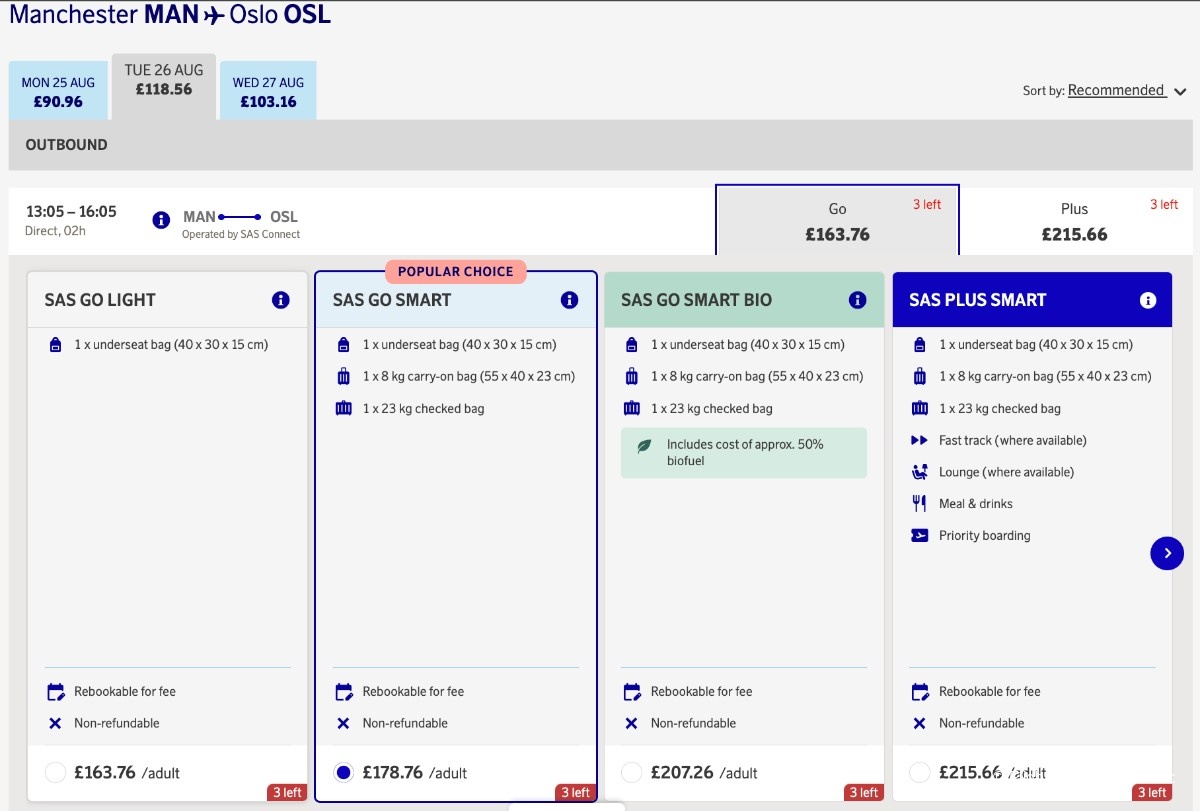Click '3 left' badge on SAS PLUS SMART card
The height and width of the screenshot is (811, 1200).
click(1152, 793)
